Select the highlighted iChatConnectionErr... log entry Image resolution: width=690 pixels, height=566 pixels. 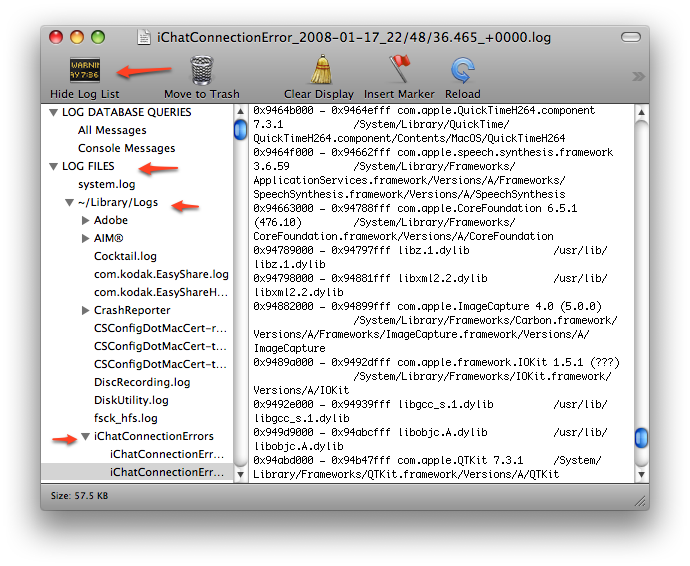point(167,472)
